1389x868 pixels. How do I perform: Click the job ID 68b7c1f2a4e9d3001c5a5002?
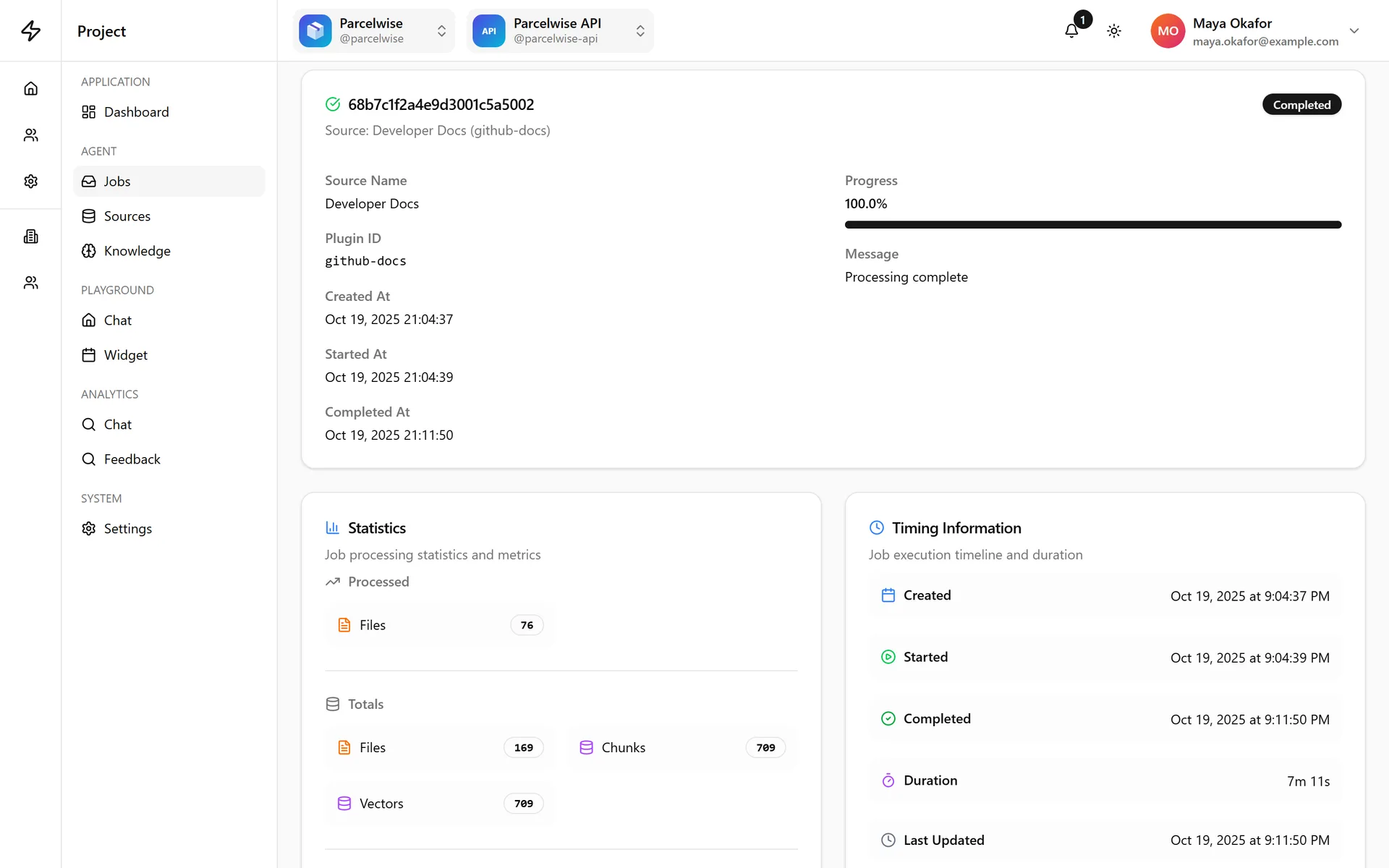coord(441,104)
